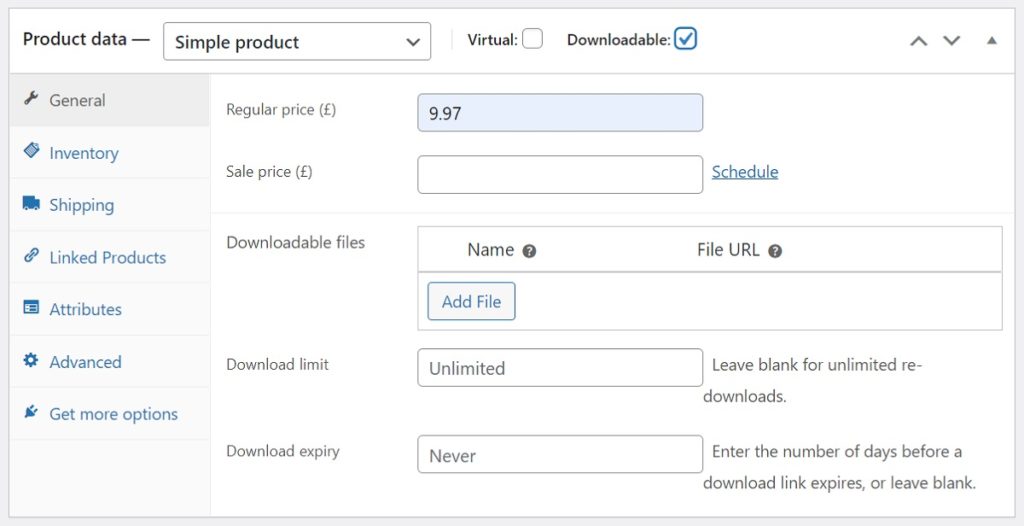The image size is (1024, 526).
Task: Click the Attributes list icon
Action: (x=31, y=307)
